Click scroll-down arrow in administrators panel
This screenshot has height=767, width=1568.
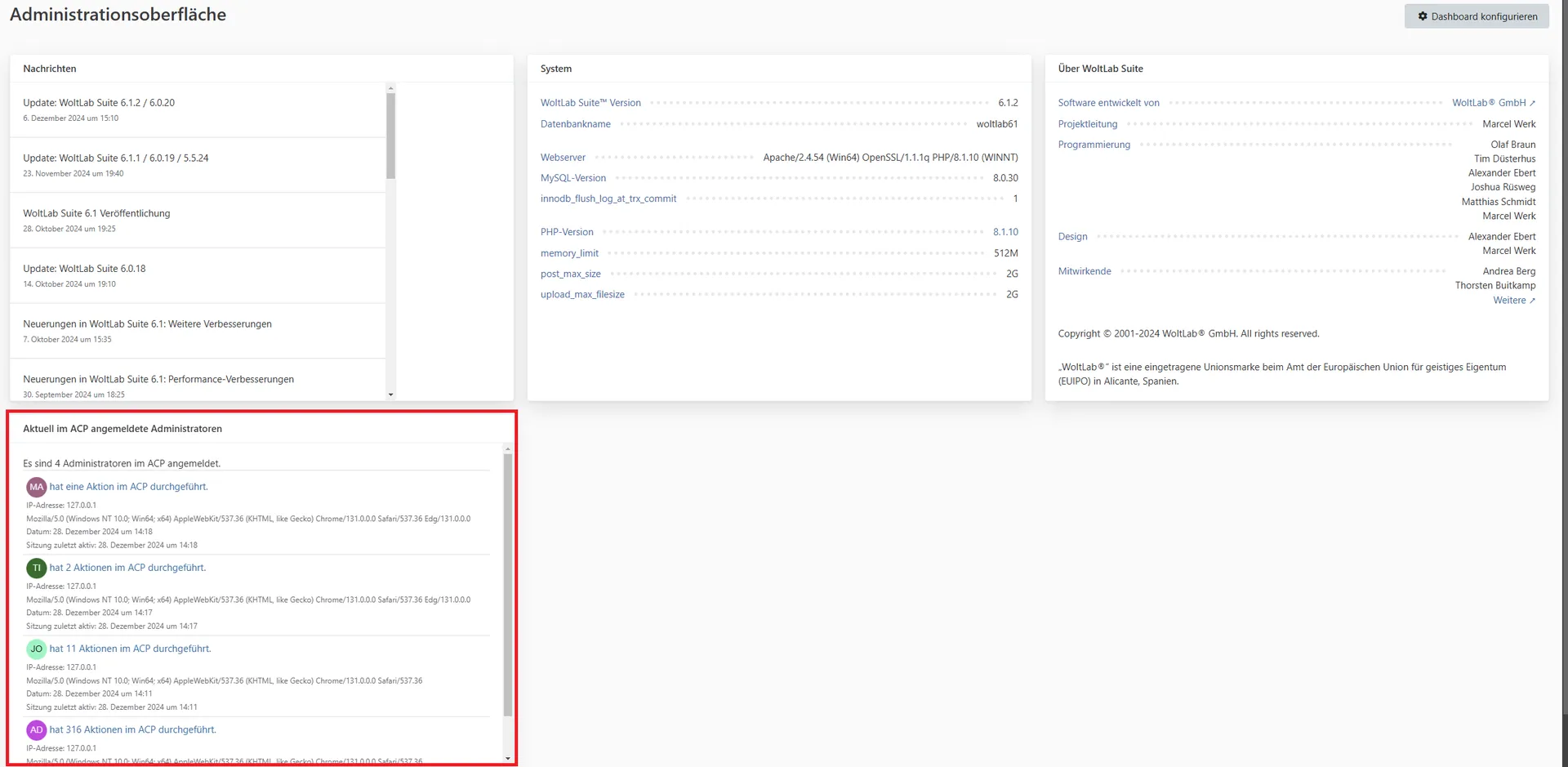[x=507, y=759]
